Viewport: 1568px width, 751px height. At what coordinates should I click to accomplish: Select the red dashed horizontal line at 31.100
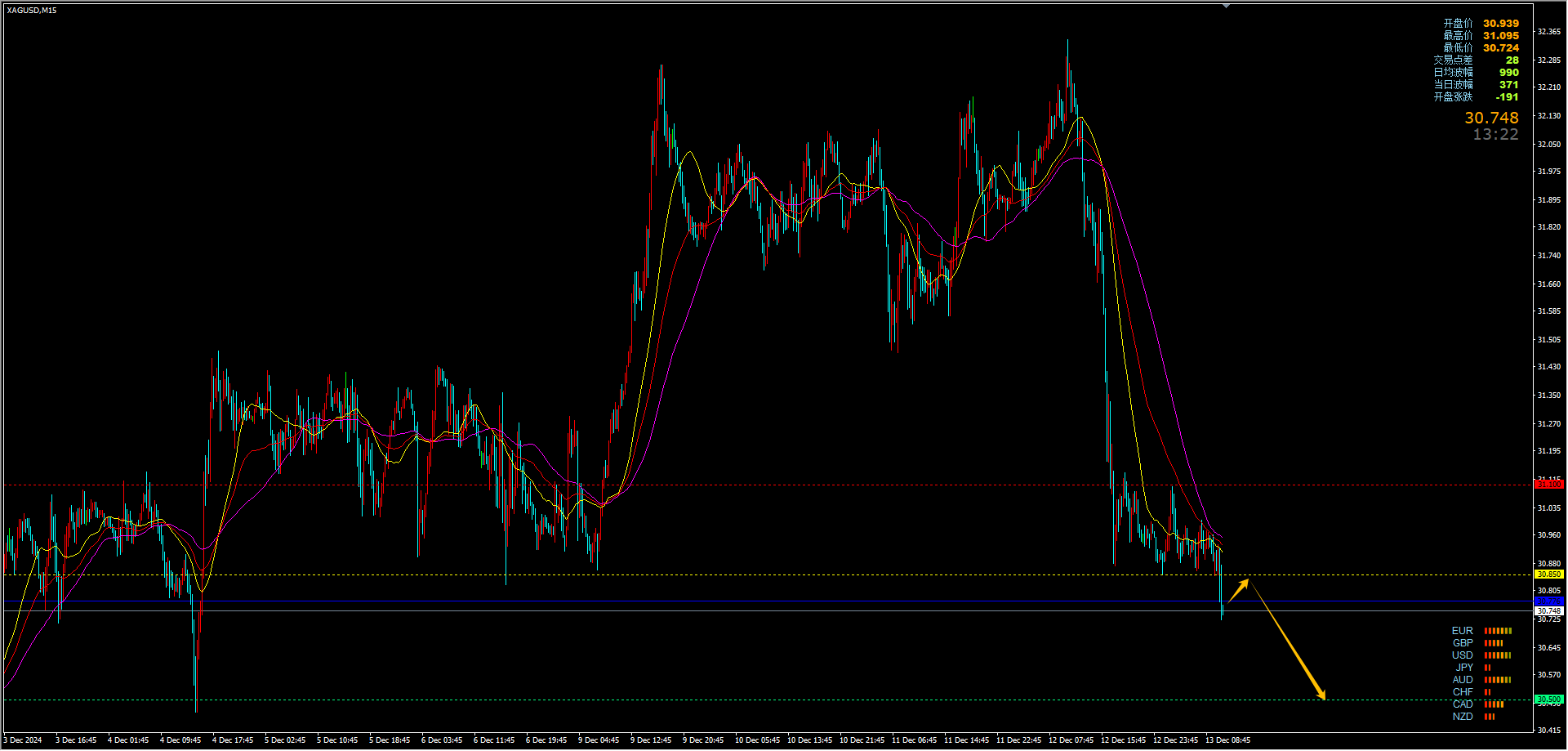(x=768, y=485)
